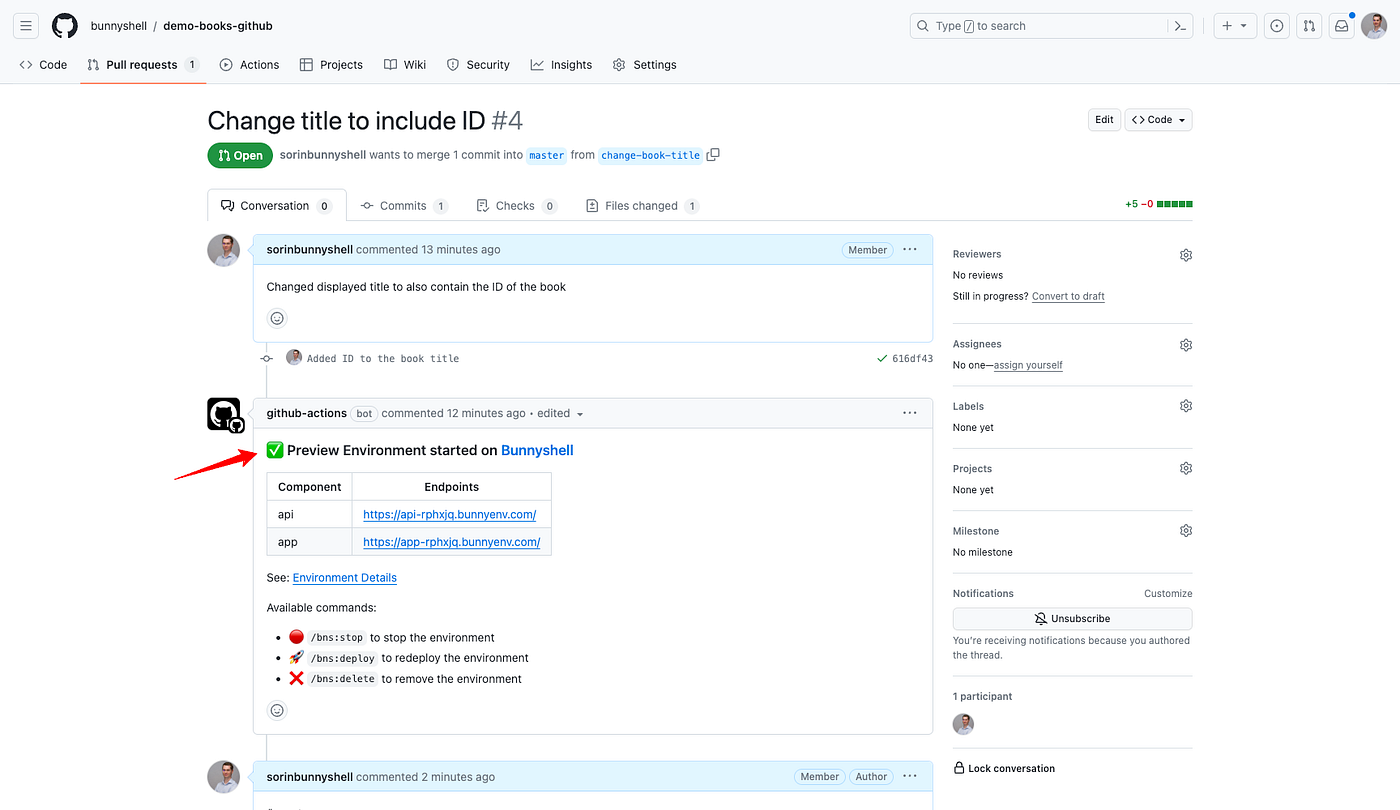The width and height of the screenshot is (1400, 810).
Task: Open the issues icon in header
Action: click(1276, 26)
